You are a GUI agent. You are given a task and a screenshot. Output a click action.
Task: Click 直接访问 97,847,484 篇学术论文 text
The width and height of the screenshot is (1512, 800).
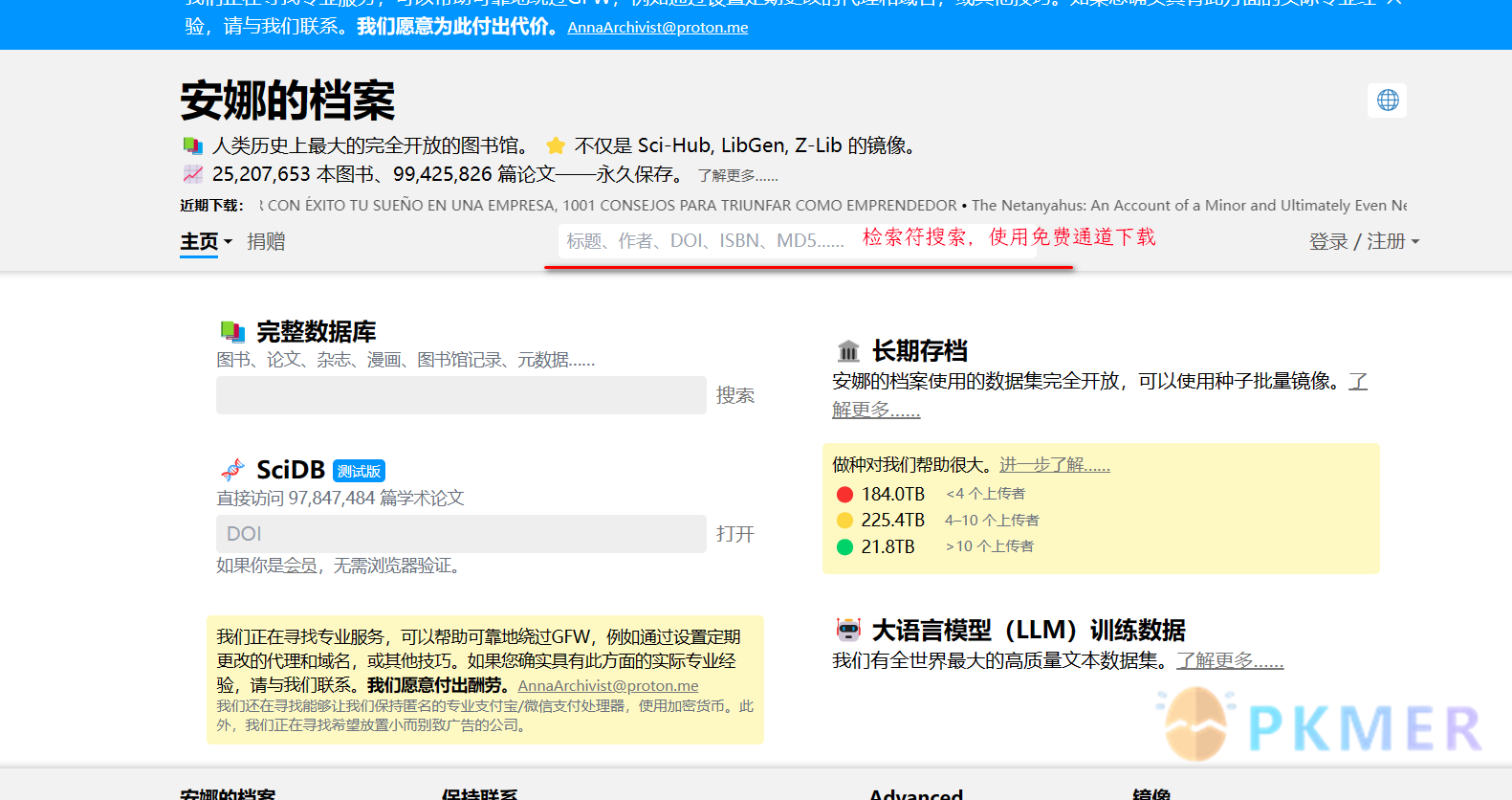tap(340, 499)
